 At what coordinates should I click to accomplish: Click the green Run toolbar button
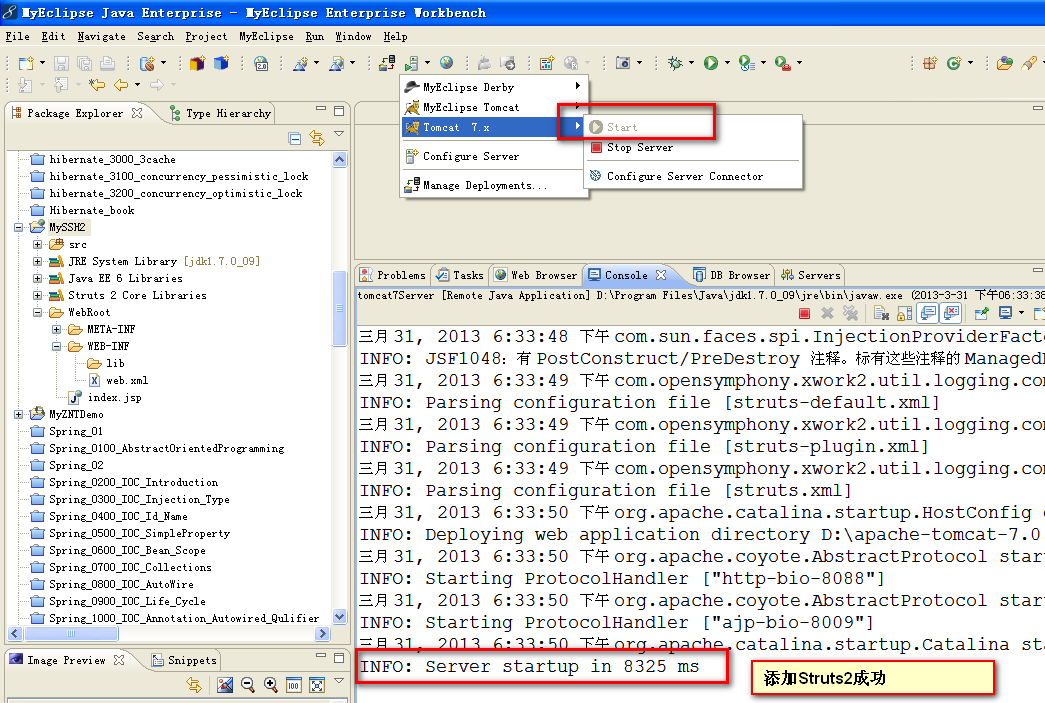711,63
